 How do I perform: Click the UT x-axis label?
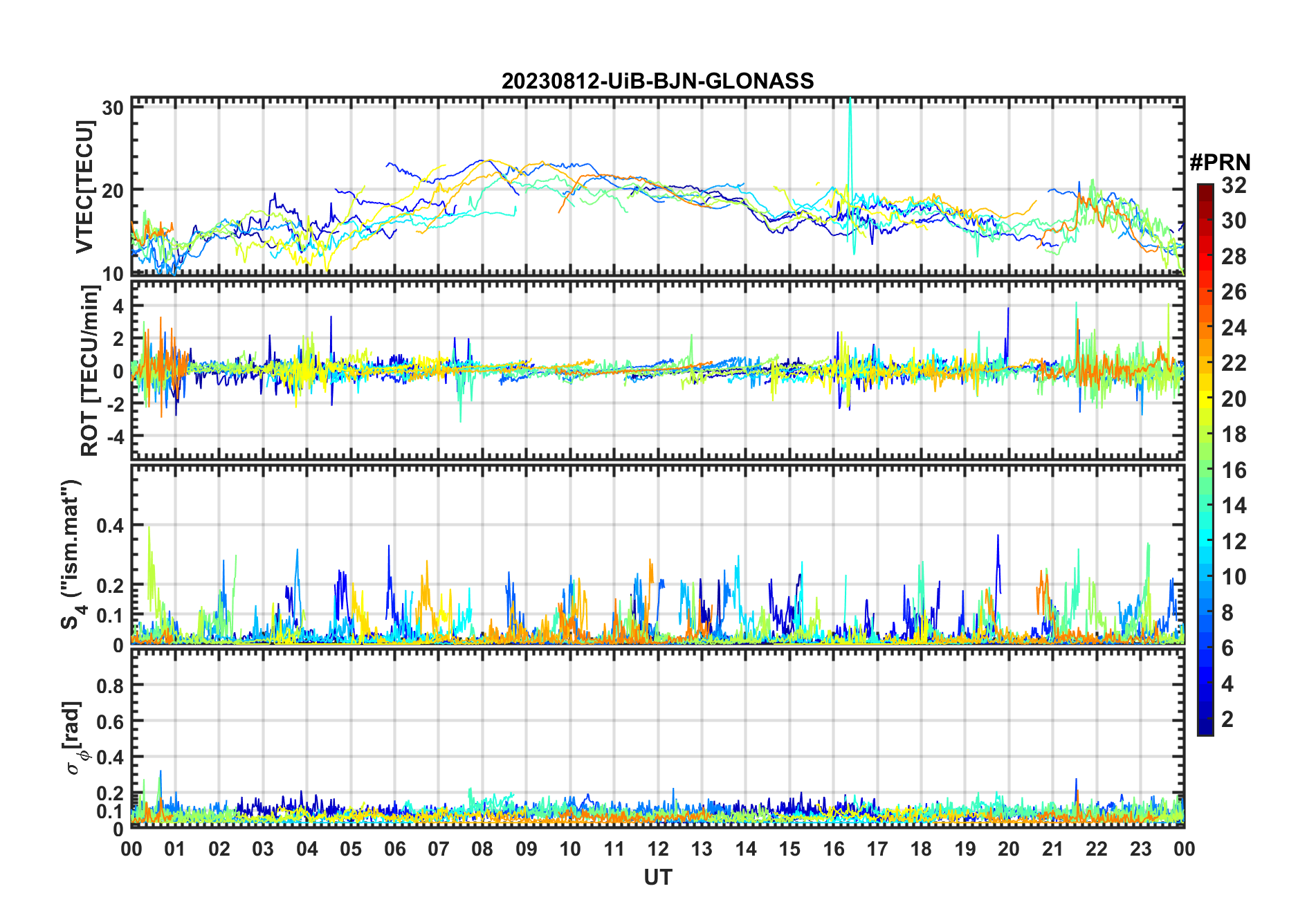[657, 878]
